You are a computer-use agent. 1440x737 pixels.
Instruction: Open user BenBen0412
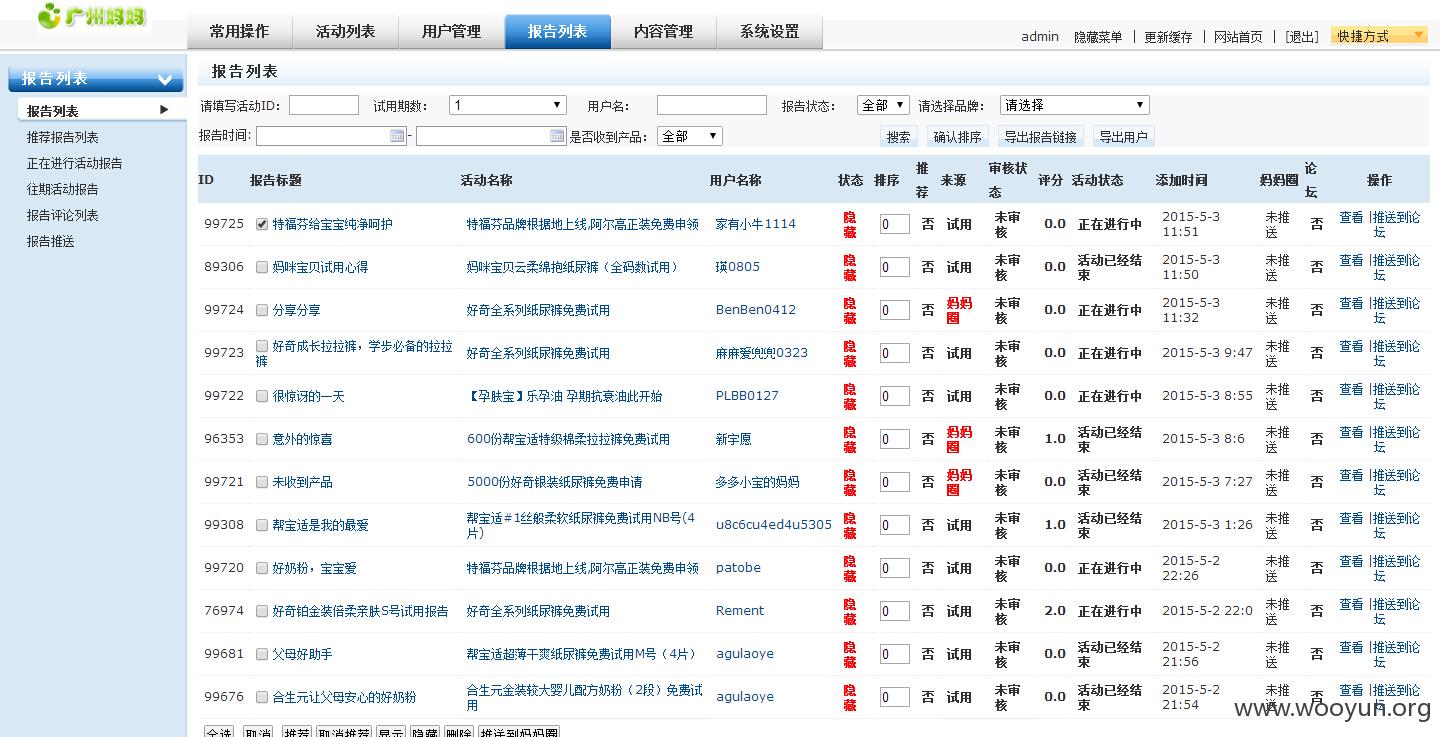[x=756, y=310]
